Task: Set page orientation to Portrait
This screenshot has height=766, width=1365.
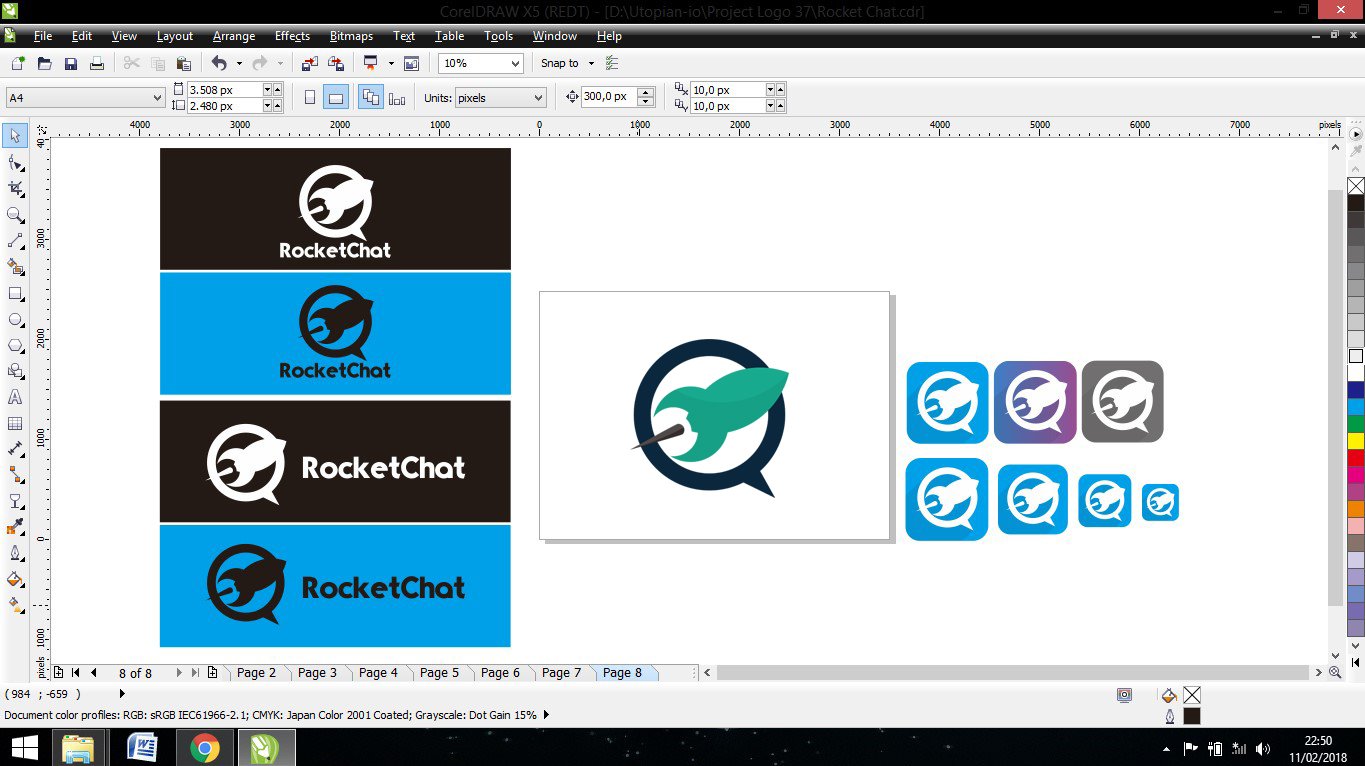Action: (310, 97)
